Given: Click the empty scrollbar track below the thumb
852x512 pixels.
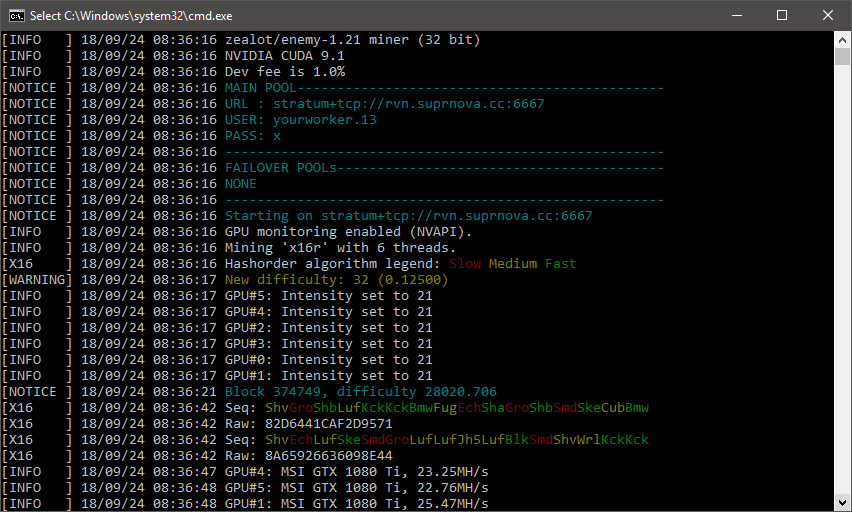Looking at the screenshot, I should pyautogui.click(x=843, y=300).
